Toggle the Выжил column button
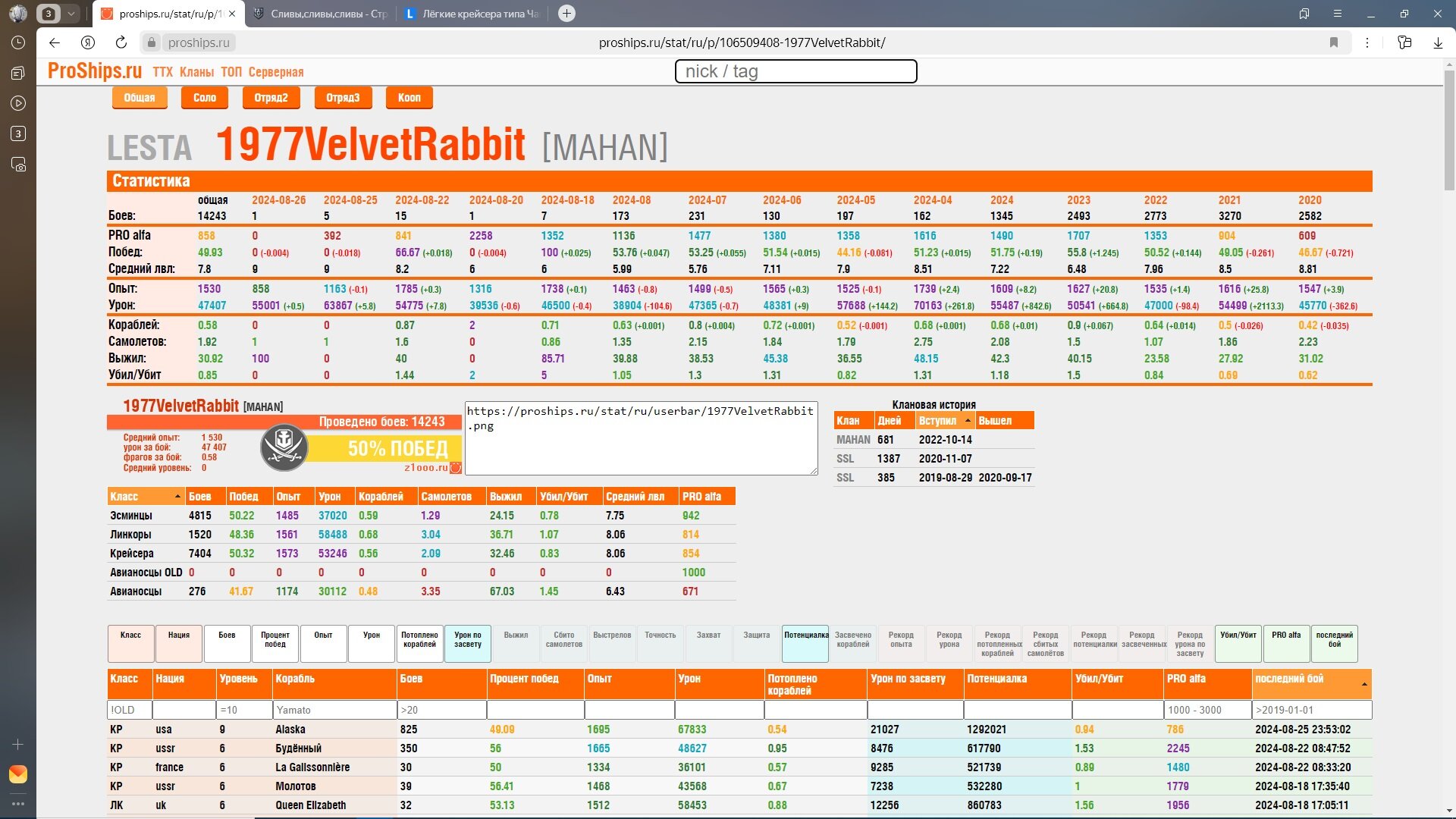This screenshot has width=1456, height=819. (516, 643)
